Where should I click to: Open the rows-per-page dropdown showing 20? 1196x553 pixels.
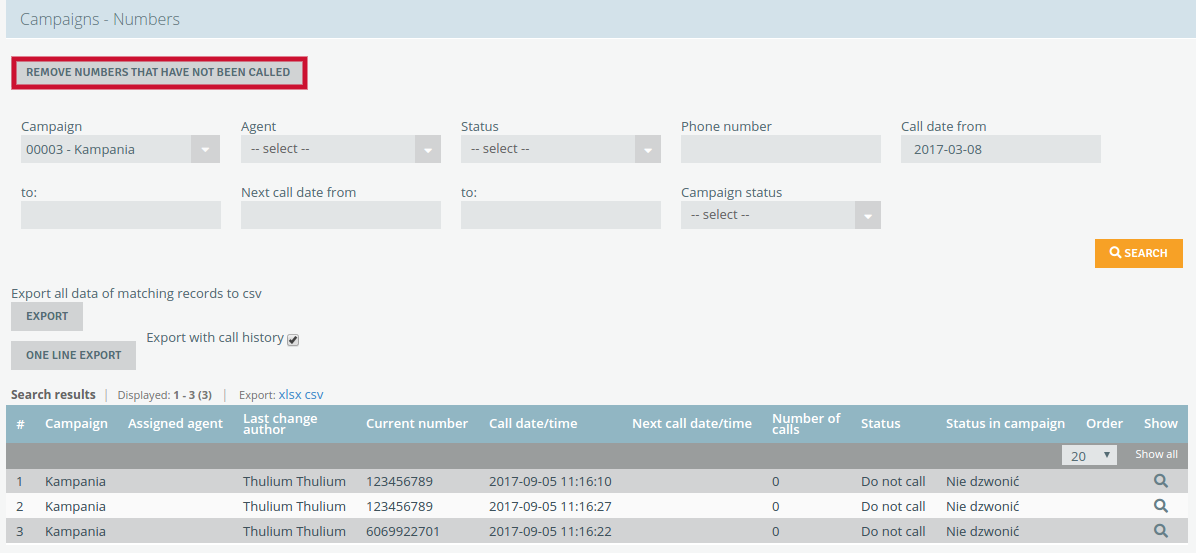click(x=1089, y=455)
